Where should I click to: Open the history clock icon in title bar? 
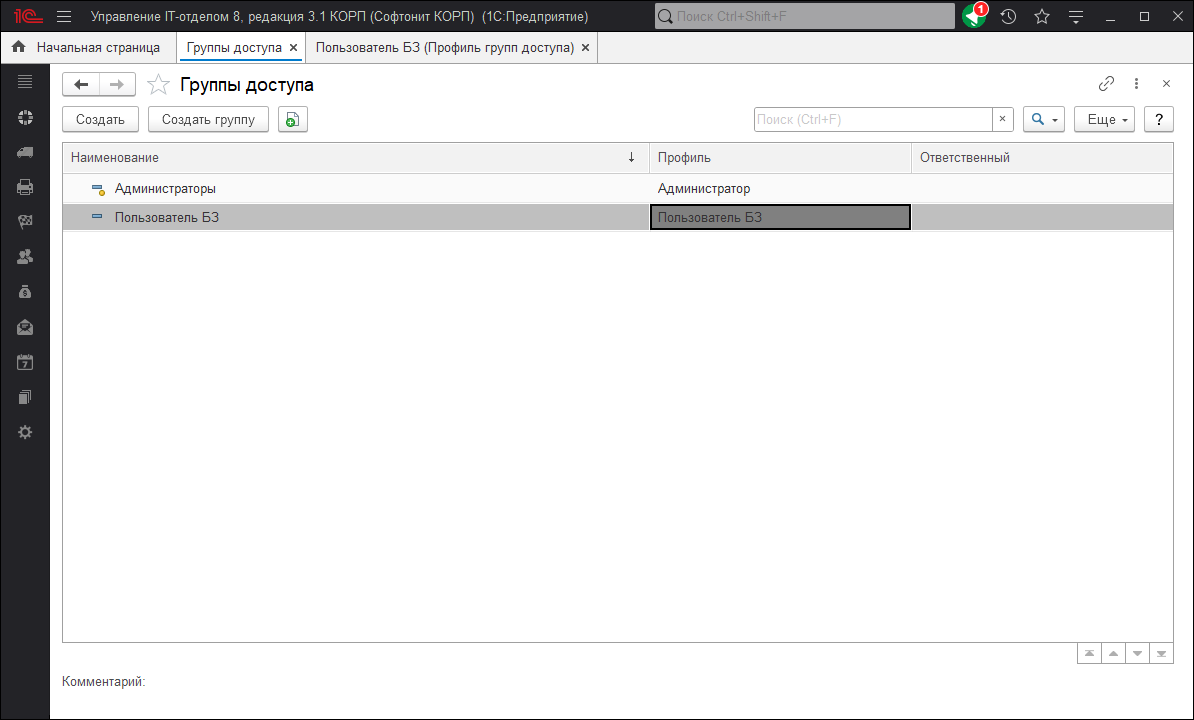1008,17
